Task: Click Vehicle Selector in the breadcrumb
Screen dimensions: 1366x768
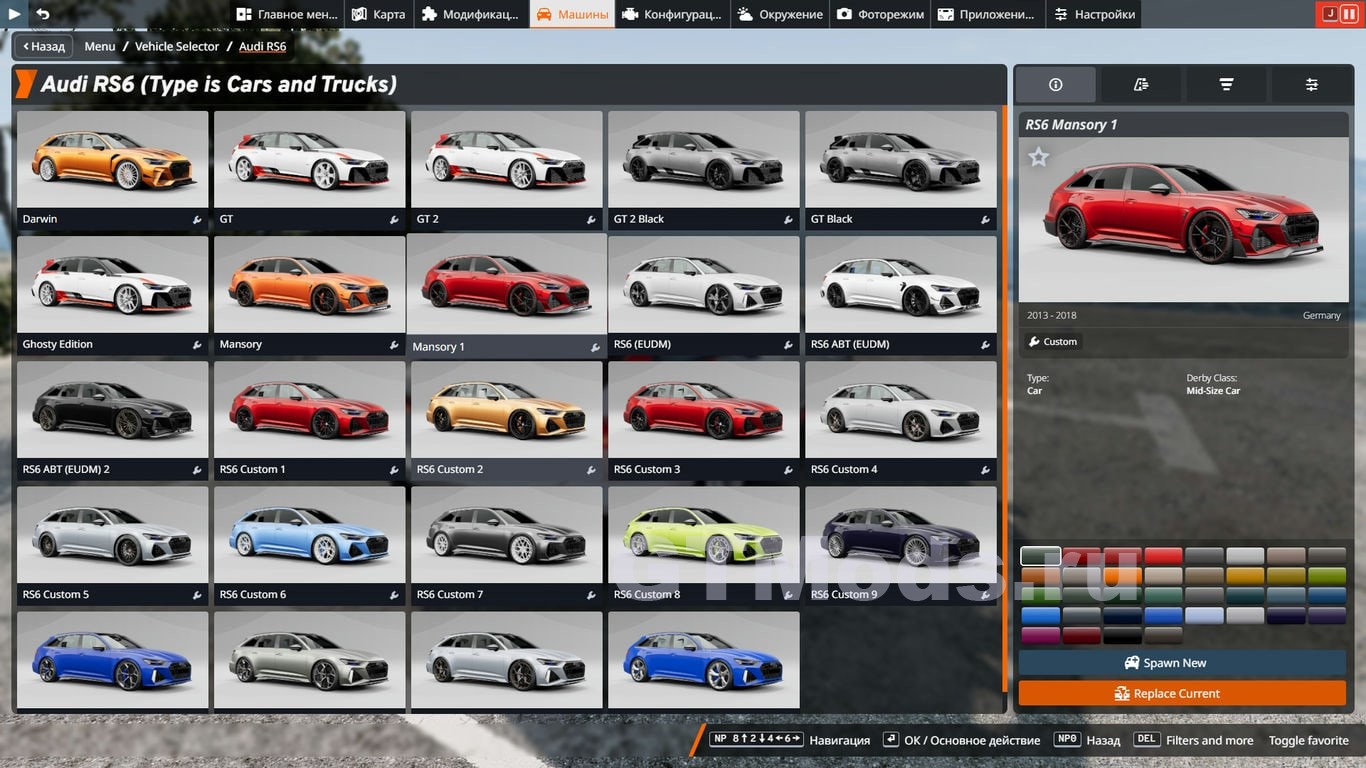Action: click(x=177, y=46)
